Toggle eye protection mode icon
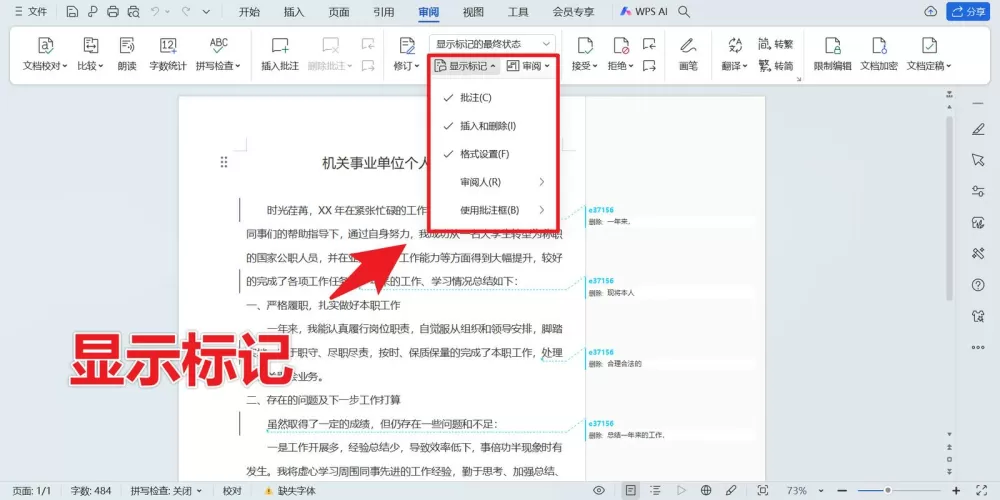Viewport: 1000px width, 500px height. tap(599, 490)
